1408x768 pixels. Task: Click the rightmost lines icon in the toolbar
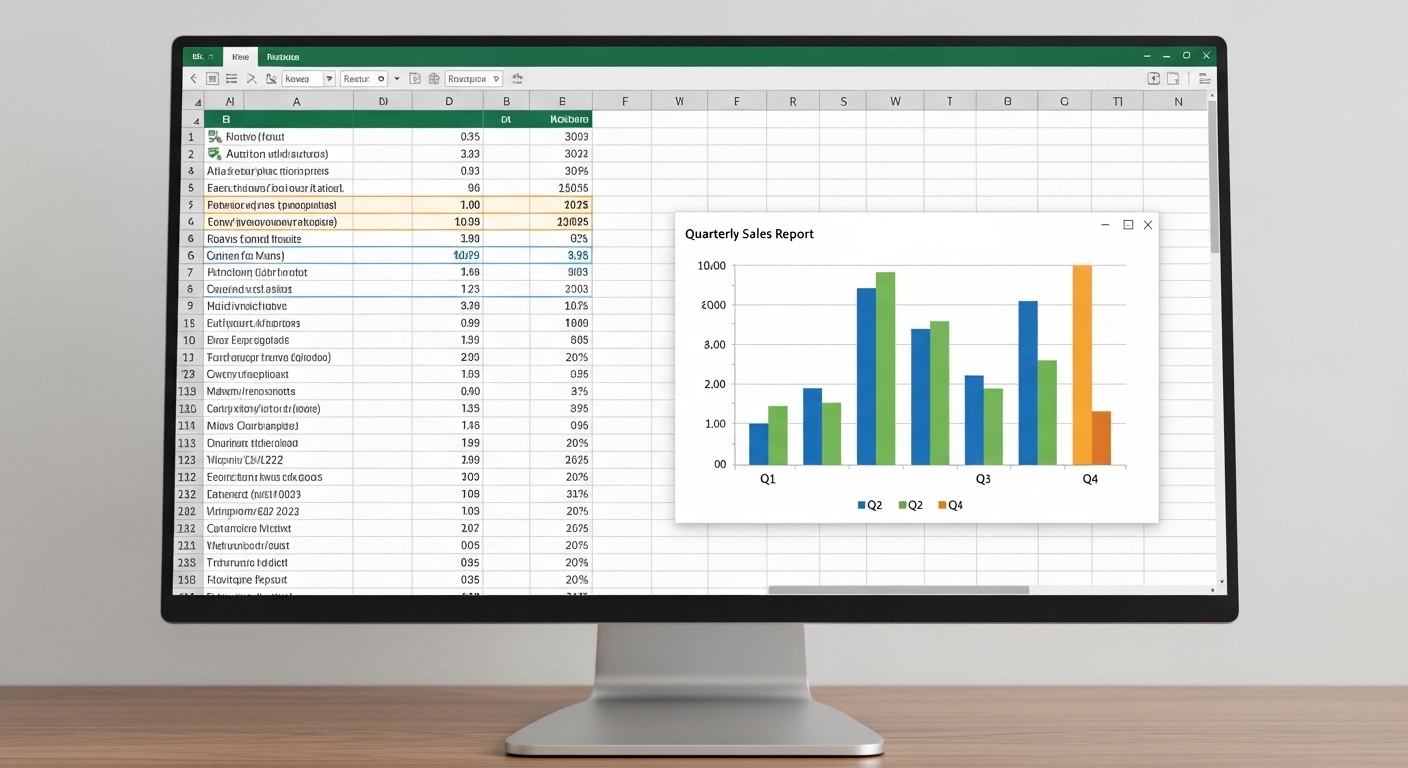click(1204, 78)
